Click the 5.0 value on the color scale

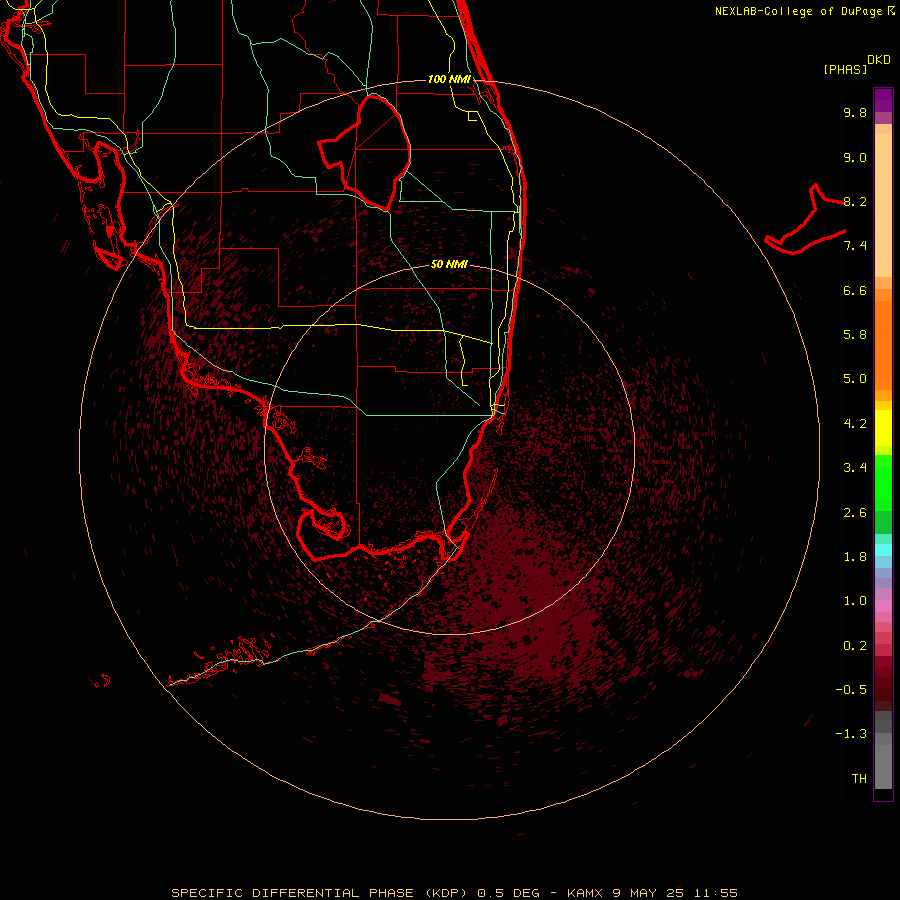855,379
